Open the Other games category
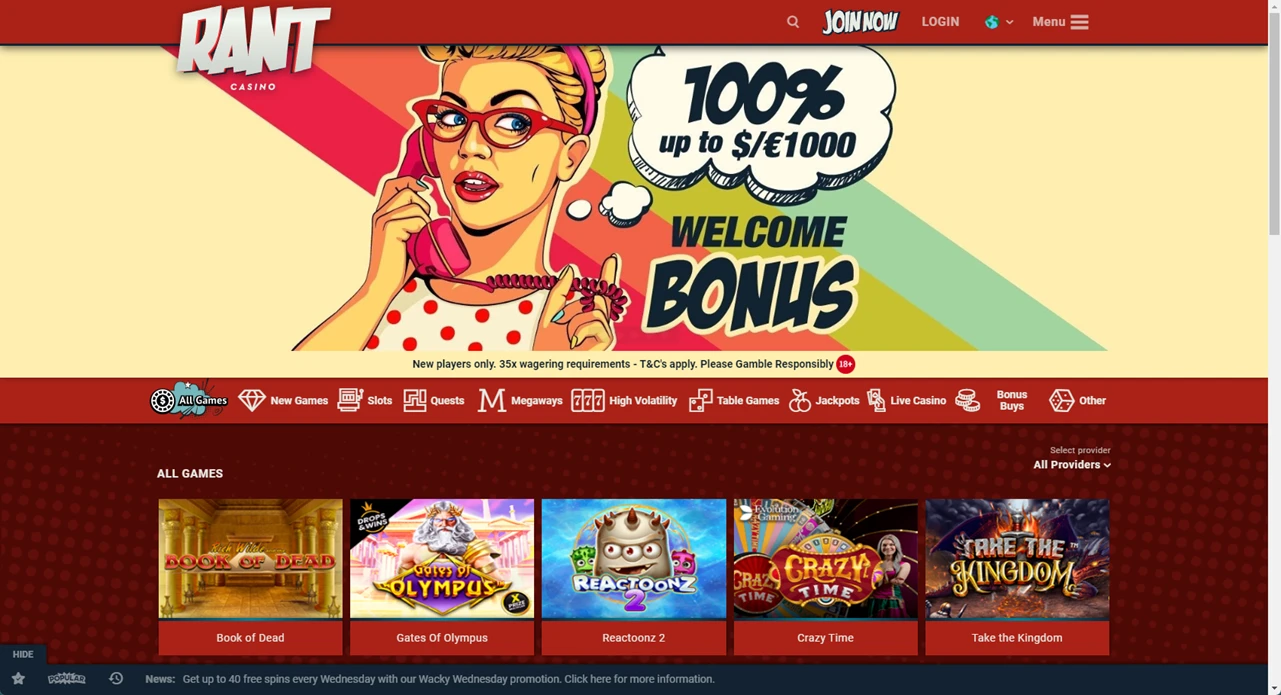Image resolution: width=1281 pixels, height=695 pixels. click(1077, 400)
